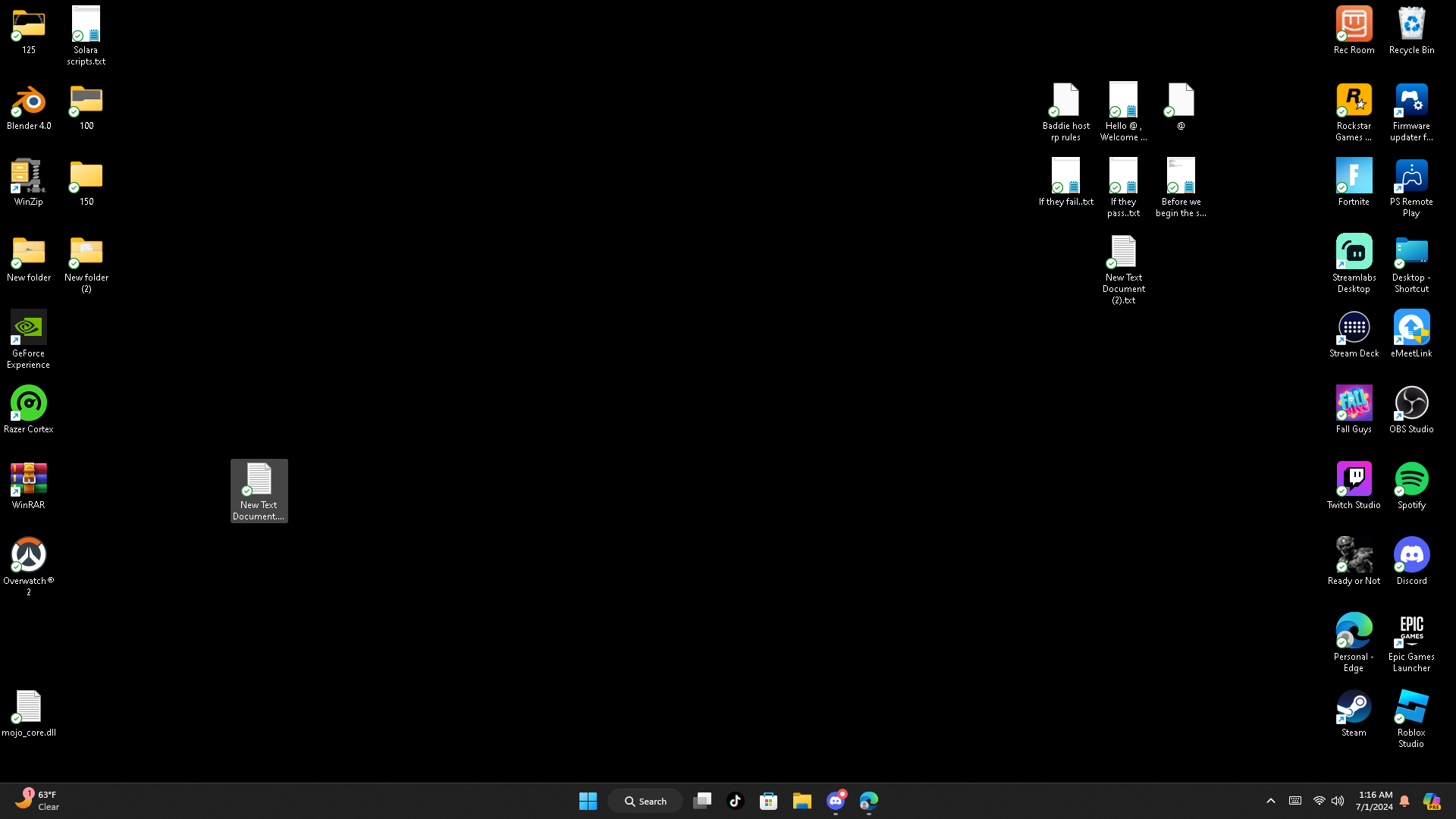Select the Firmware updater shortcut

[1412, 112]
